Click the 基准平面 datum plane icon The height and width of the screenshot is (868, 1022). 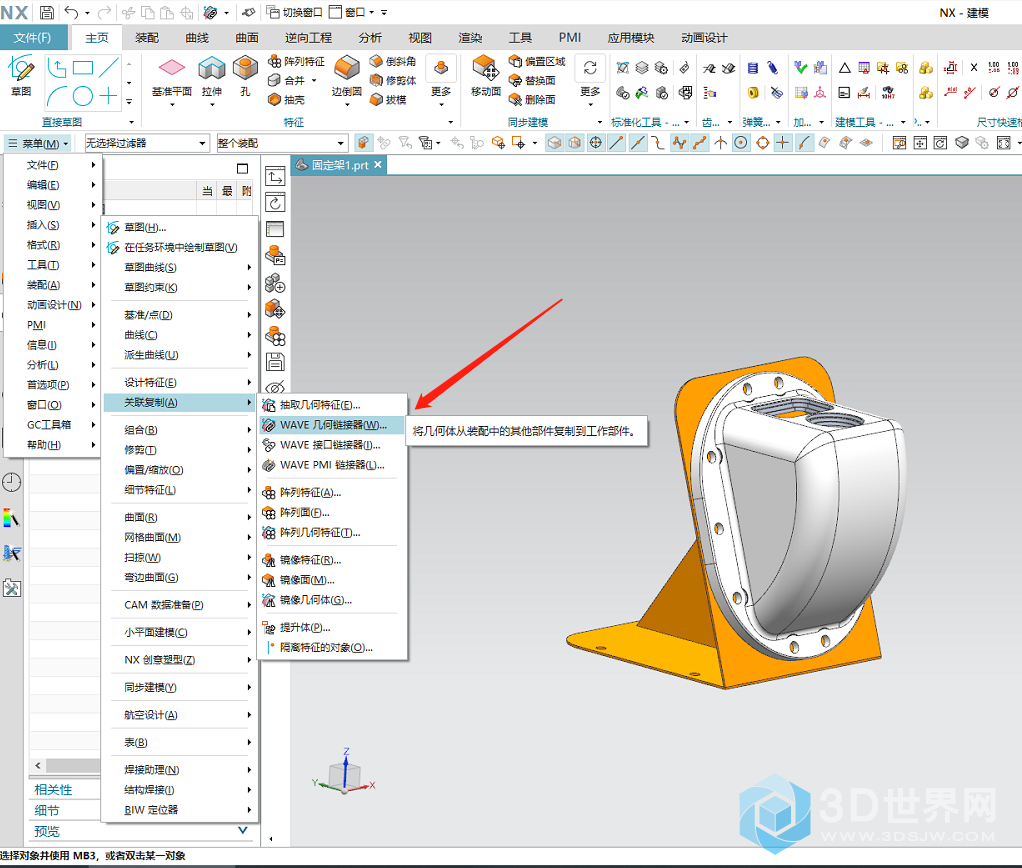pyautogui.click(x=172, y=71)
